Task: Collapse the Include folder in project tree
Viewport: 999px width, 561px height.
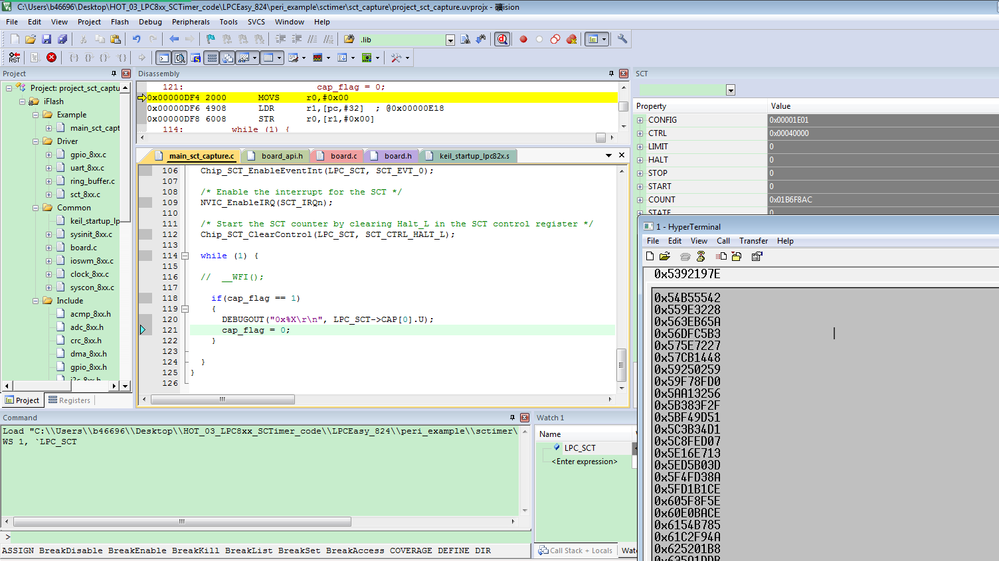Action: 36,301
